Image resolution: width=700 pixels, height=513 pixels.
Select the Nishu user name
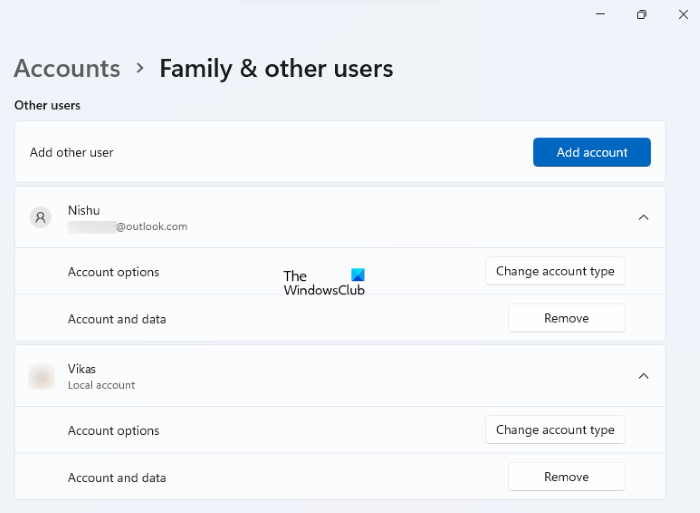coord(84,210)
